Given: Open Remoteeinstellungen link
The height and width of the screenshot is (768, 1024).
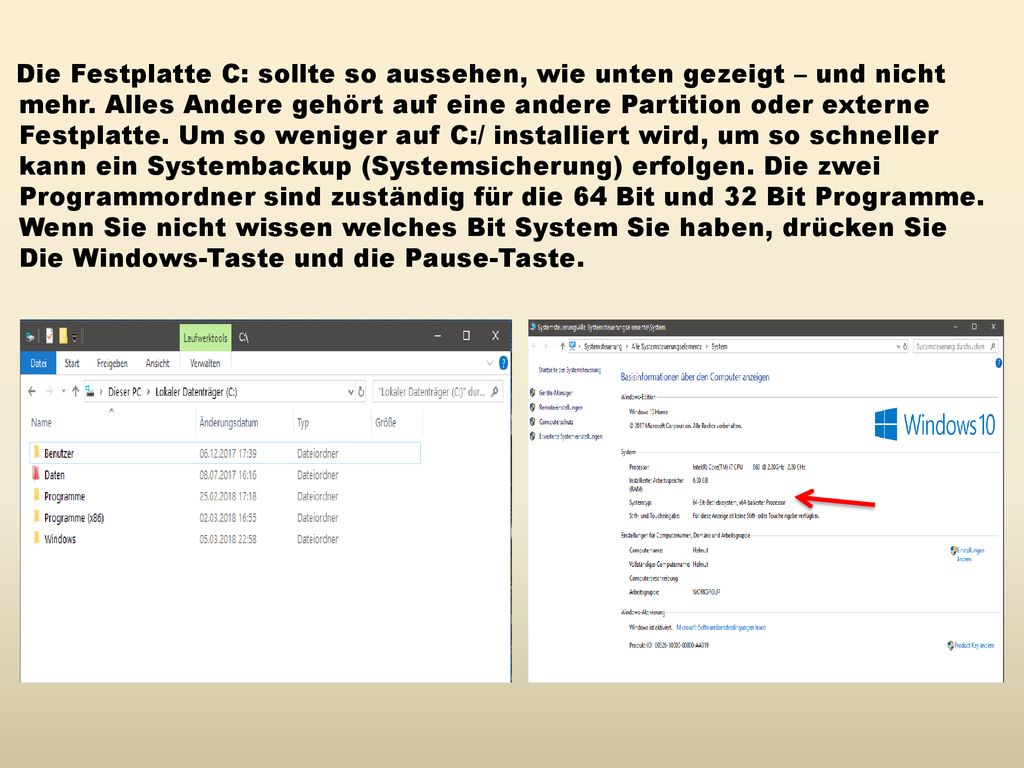Looking at the screenshot, I should [x=561, y=408].
